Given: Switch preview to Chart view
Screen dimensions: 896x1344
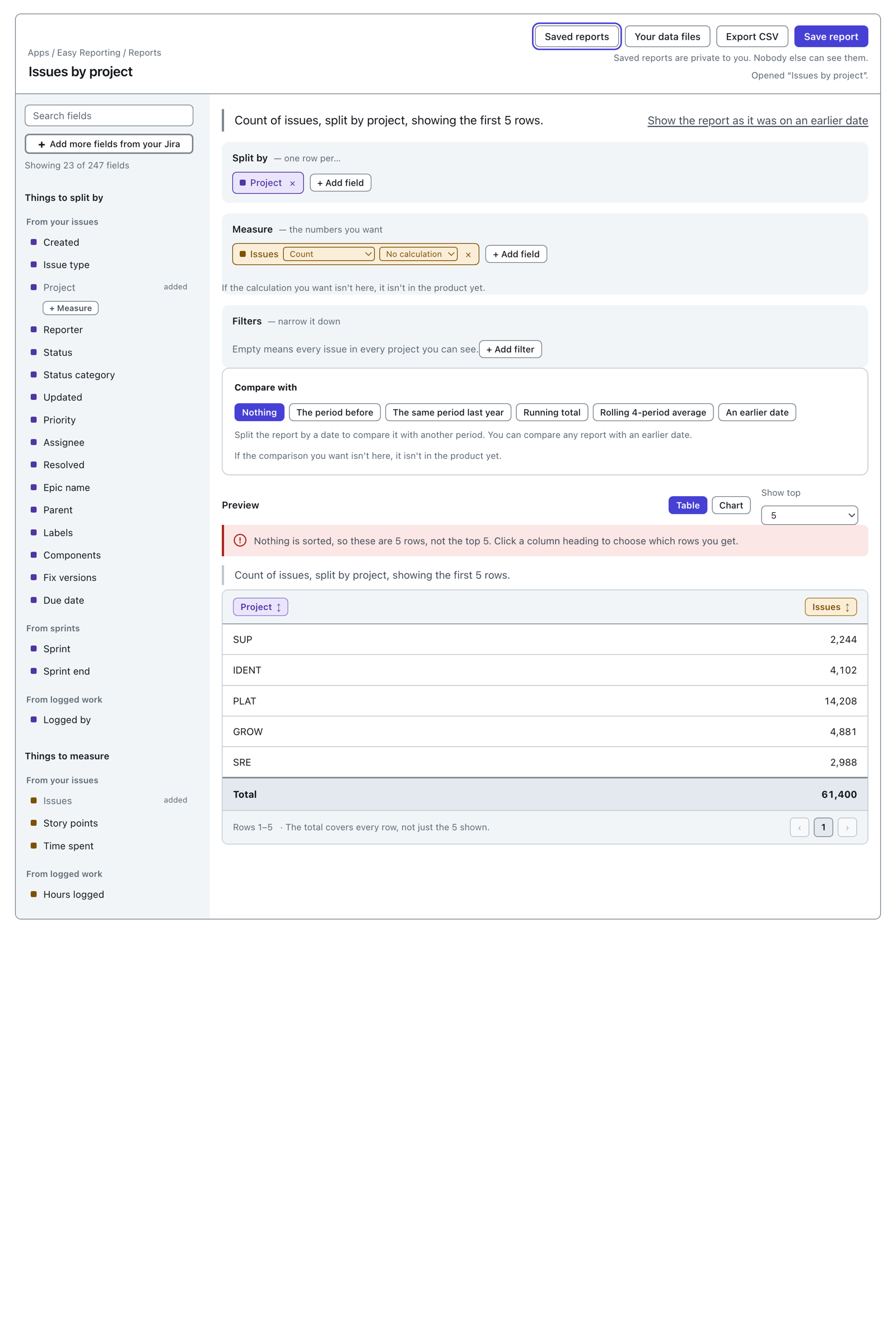Looking at the screenshot, I should pos(731,505).
